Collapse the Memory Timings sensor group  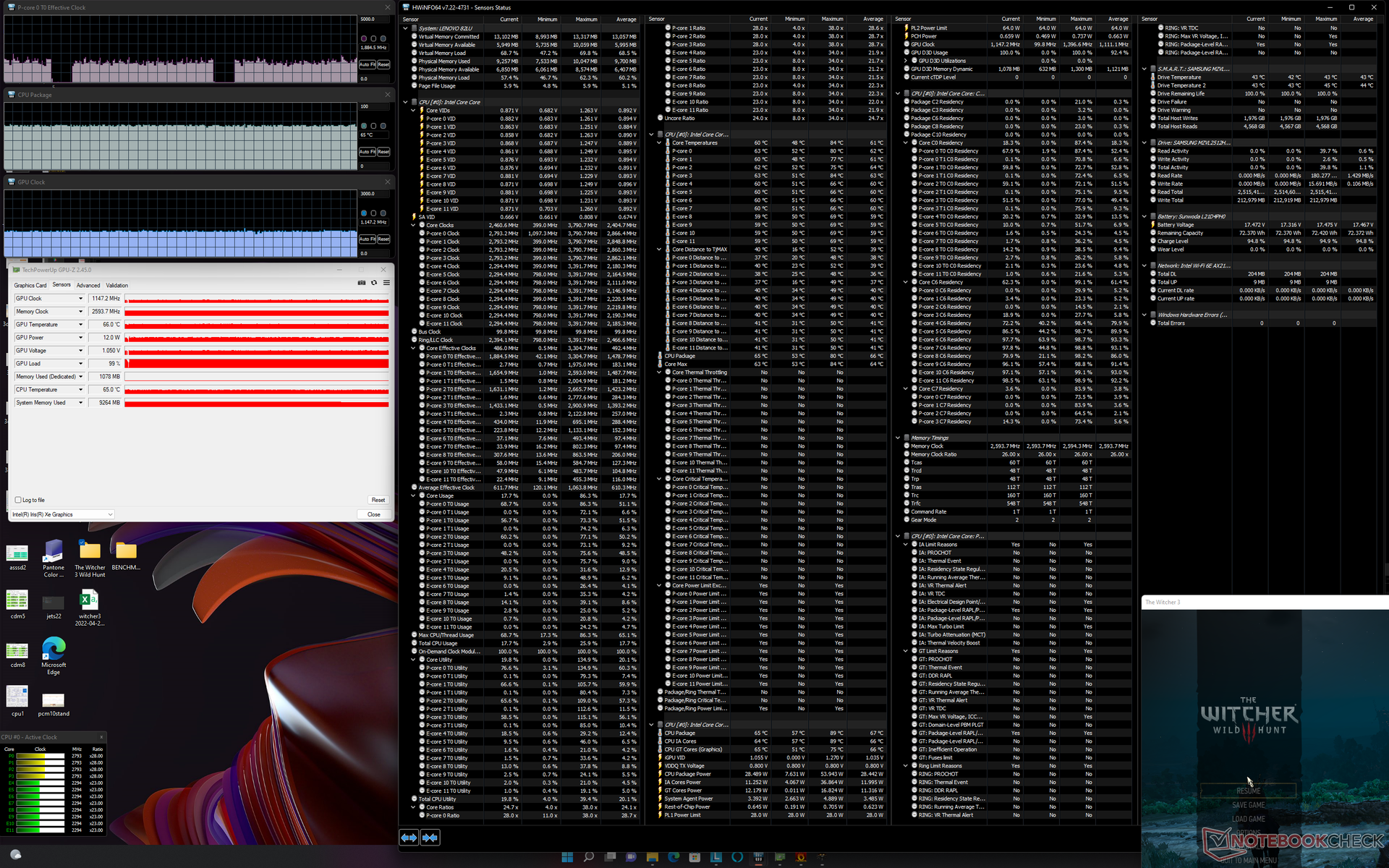click(x=898, y=438)
